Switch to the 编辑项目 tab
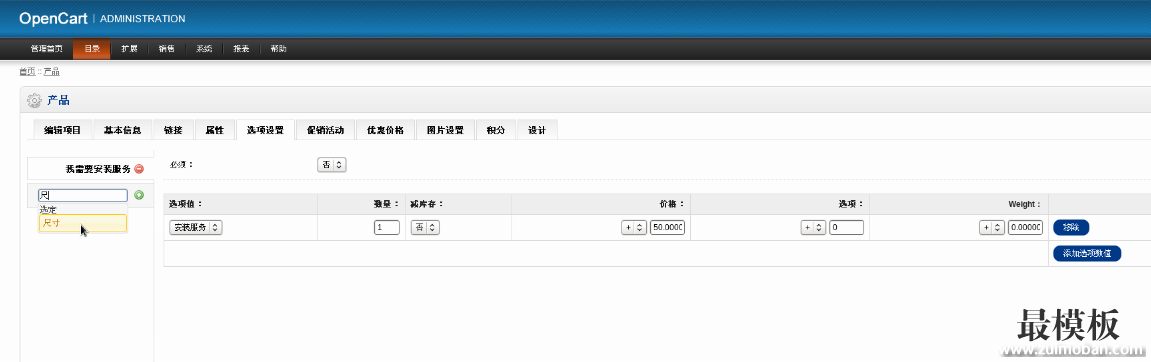Screen dimensions: 1151x362 62,130
